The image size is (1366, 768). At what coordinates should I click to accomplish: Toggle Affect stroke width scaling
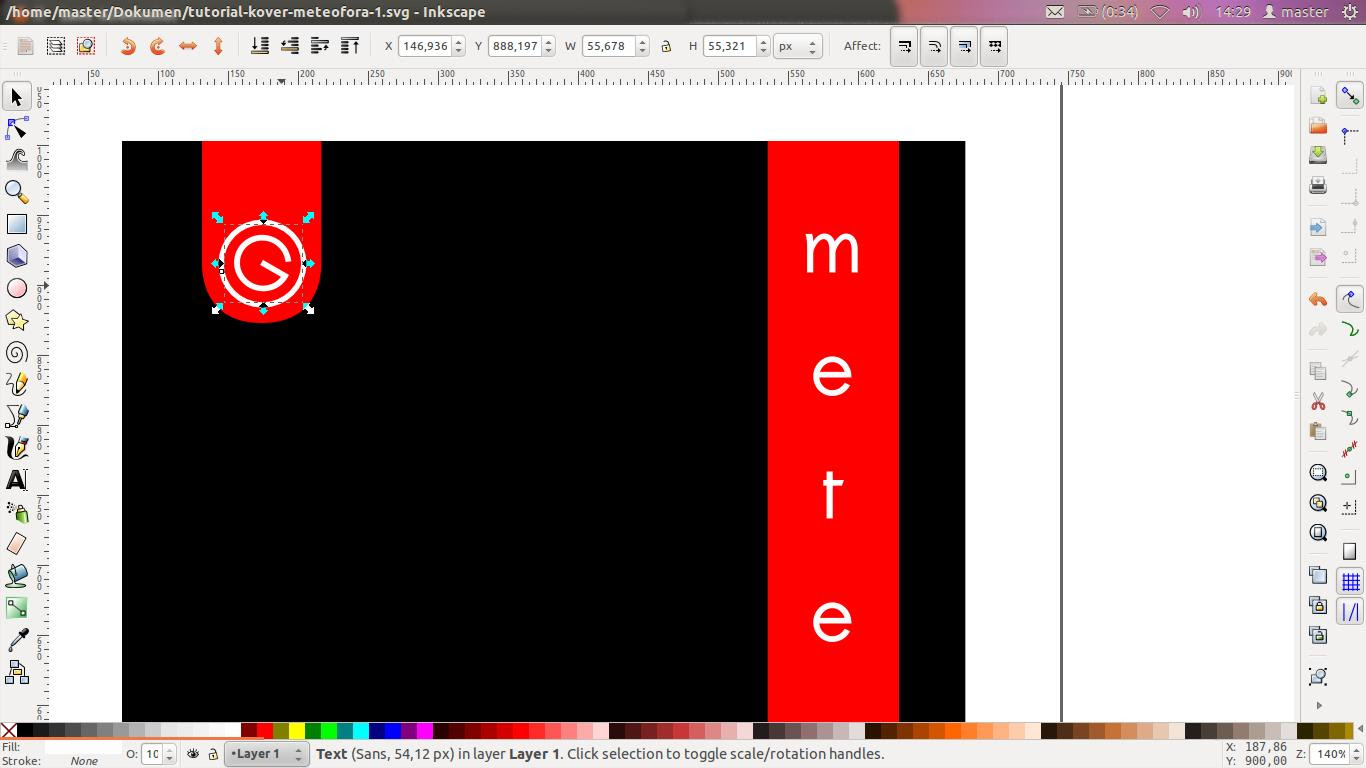[905, 46]
